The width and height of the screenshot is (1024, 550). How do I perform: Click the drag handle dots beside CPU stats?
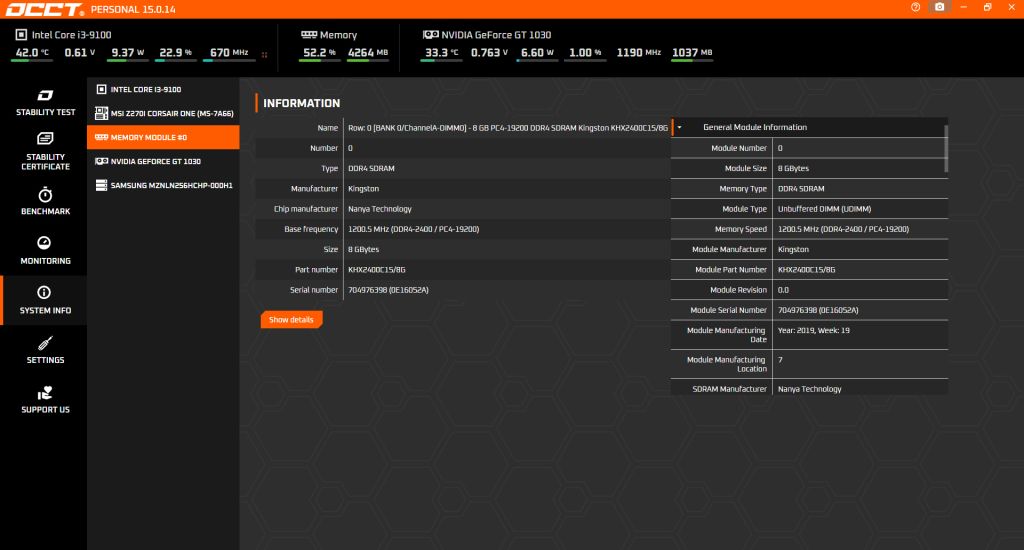click(x=264, y=55)
